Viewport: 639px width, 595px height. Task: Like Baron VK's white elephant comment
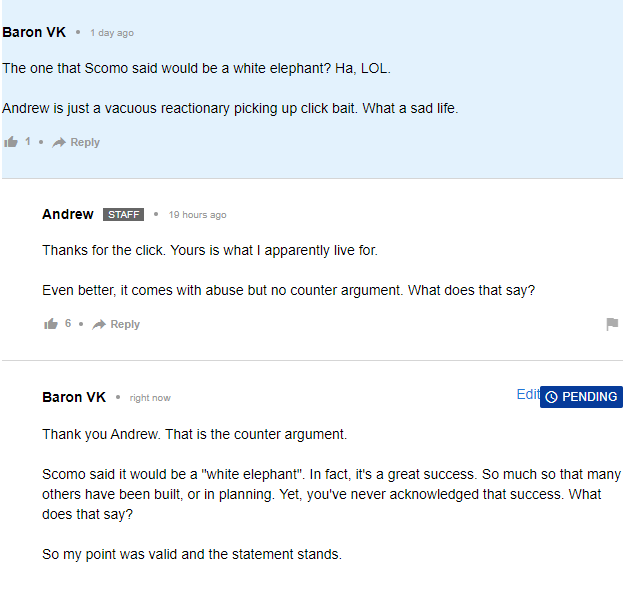coord(11,142)
